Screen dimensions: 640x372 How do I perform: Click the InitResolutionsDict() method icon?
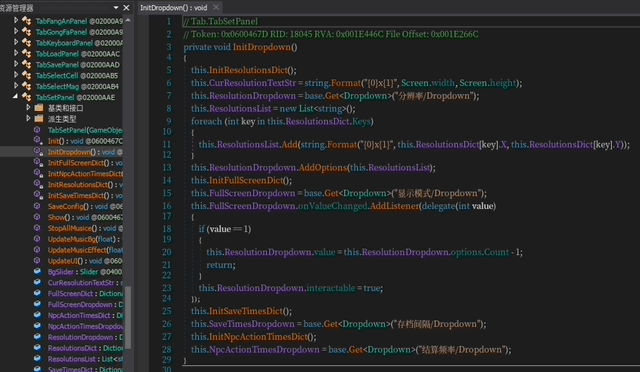pos(38,184)
